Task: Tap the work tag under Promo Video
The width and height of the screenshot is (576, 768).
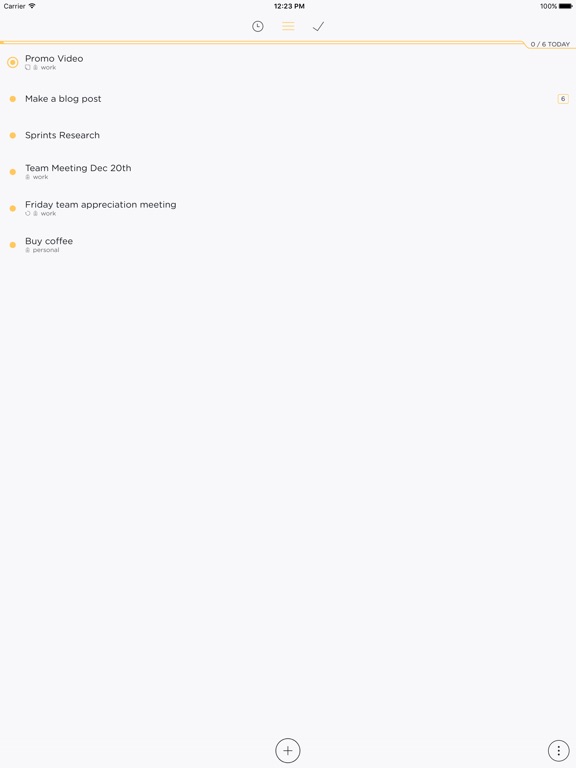Action: (x=48, y=68)
